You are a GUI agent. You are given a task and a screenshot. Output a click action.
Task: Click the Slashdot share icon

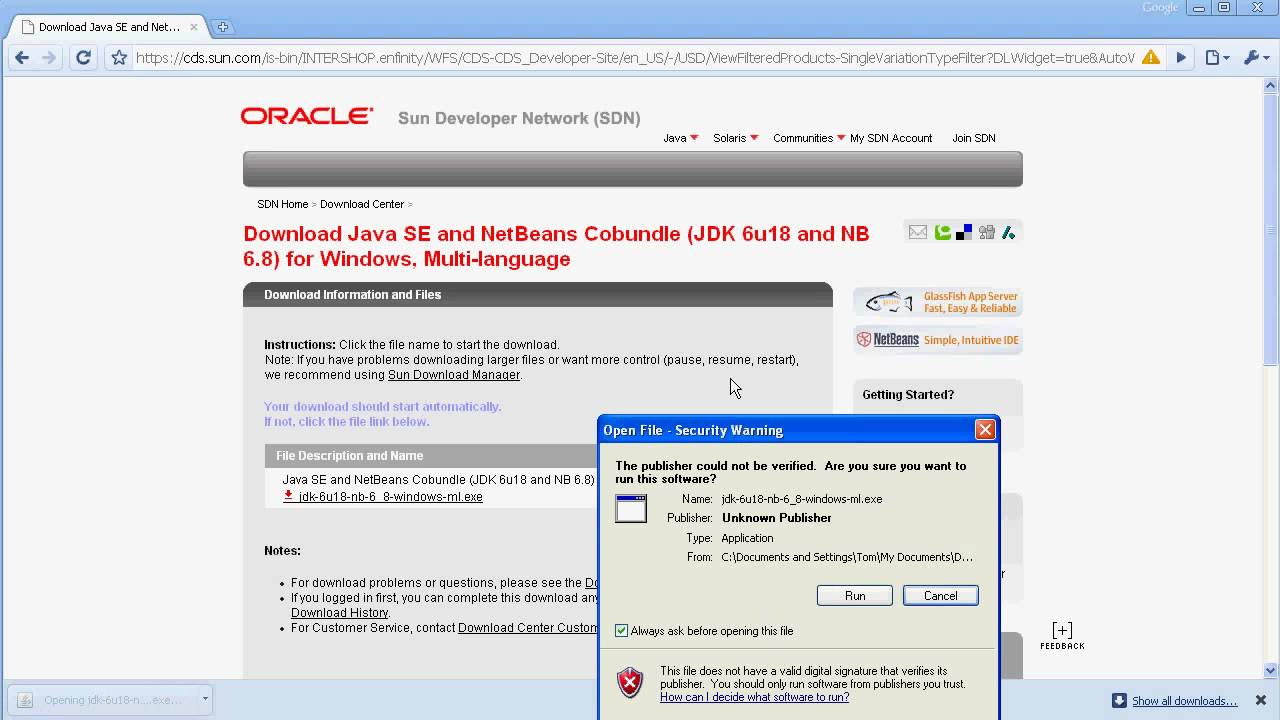[1008, 232]
